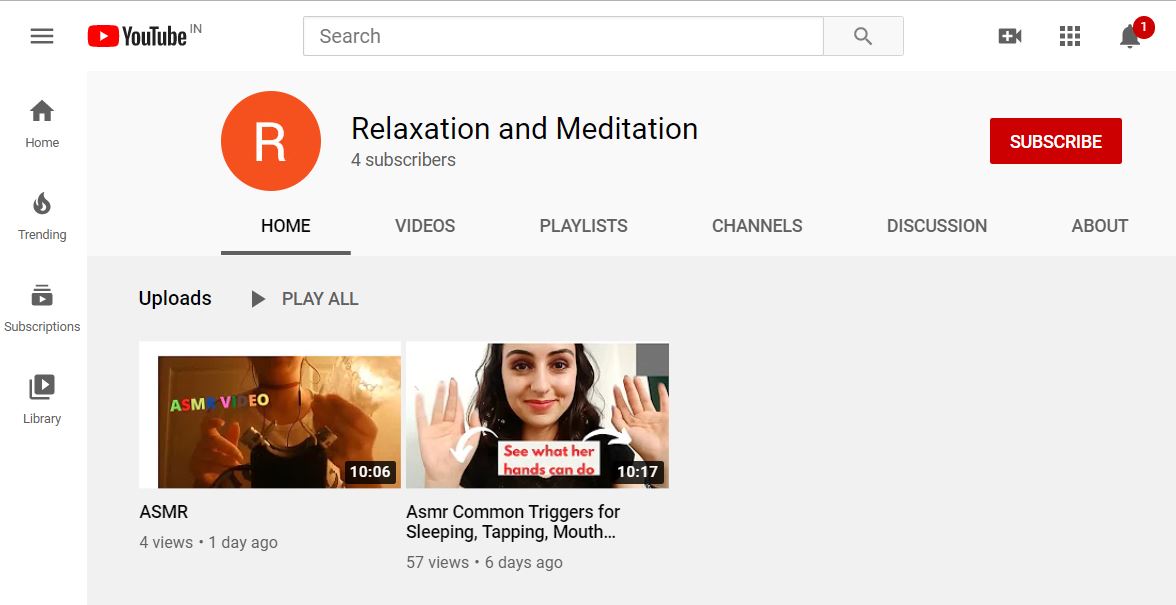Subscribe to Relaxation and Meditation channel

(x=1055, y=141)
